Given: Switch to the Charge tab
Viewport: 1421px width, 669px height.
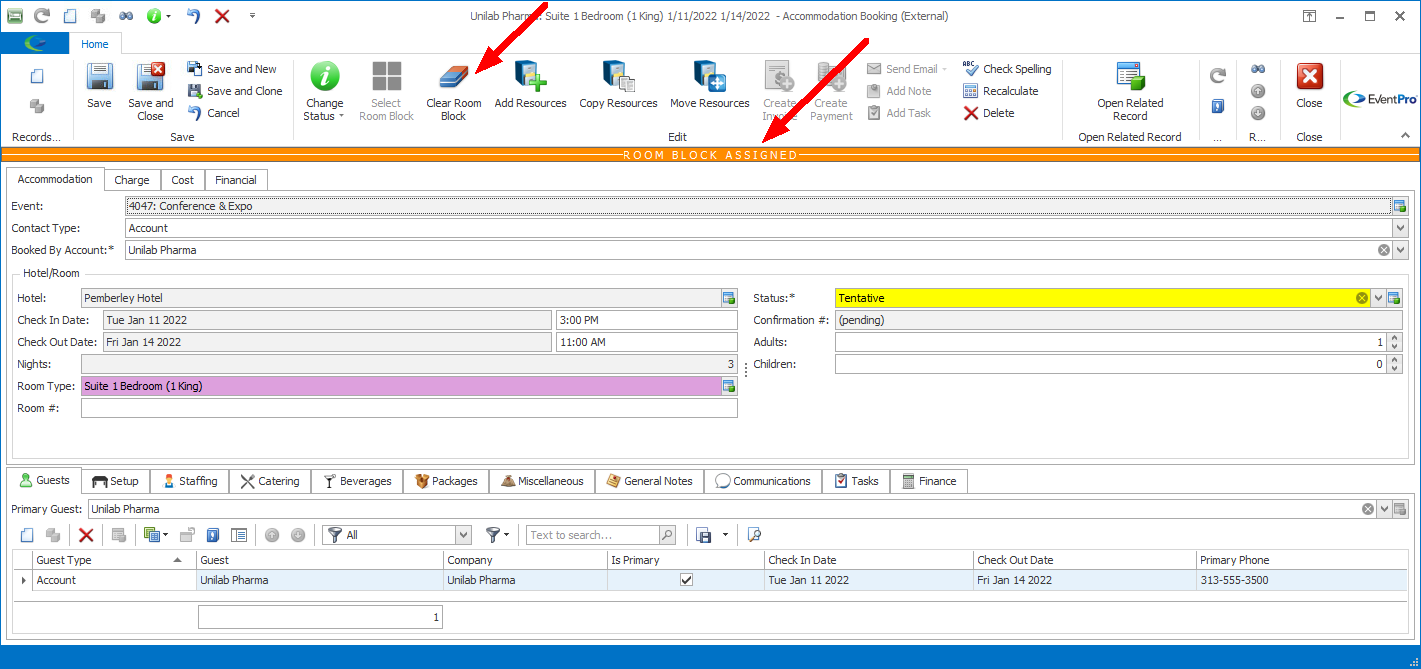Looking at the screenshot, I should 132,180.
